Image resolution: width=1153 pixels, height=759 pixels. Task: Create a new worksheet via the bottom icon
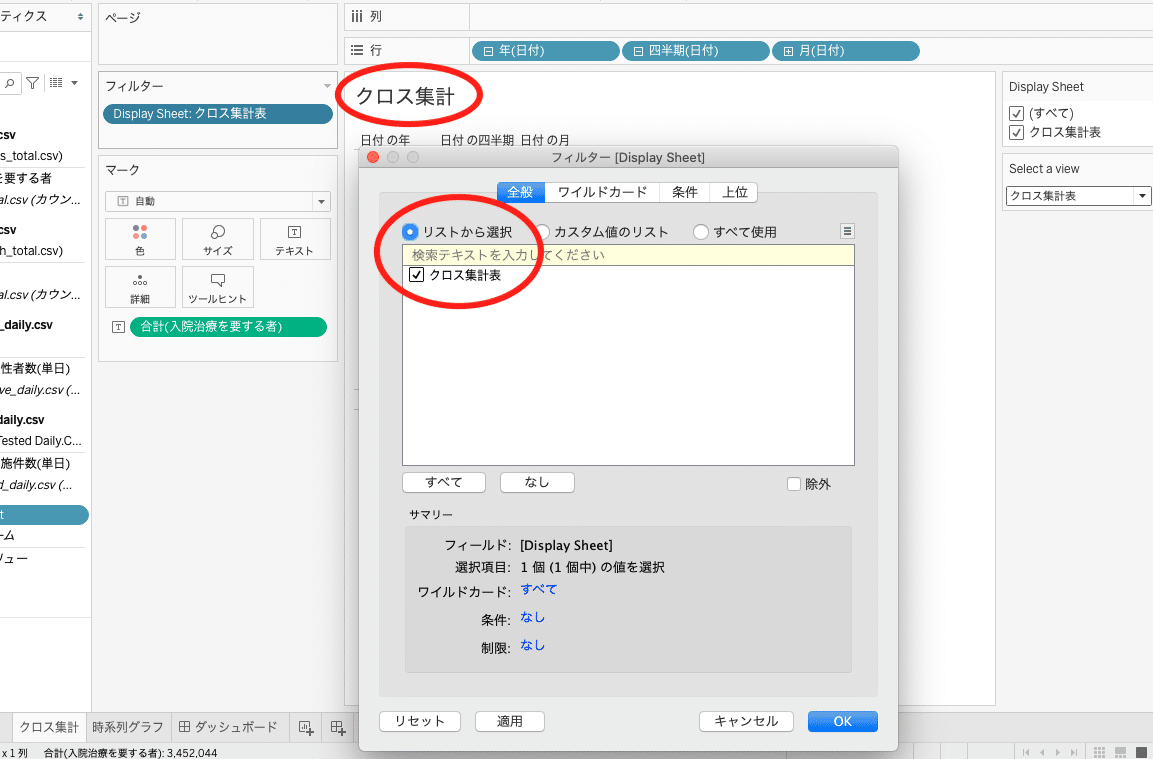tap(306, 728)
